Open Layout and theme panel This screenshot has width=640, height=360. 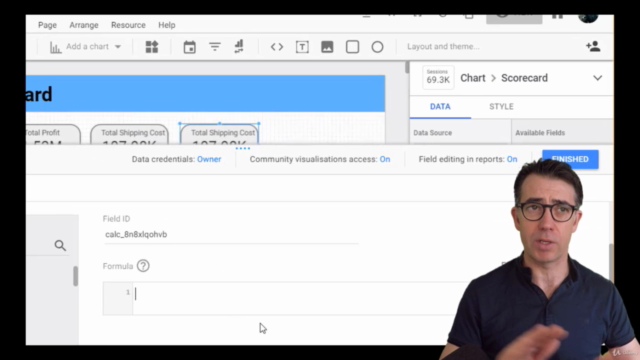pos(443,47)
